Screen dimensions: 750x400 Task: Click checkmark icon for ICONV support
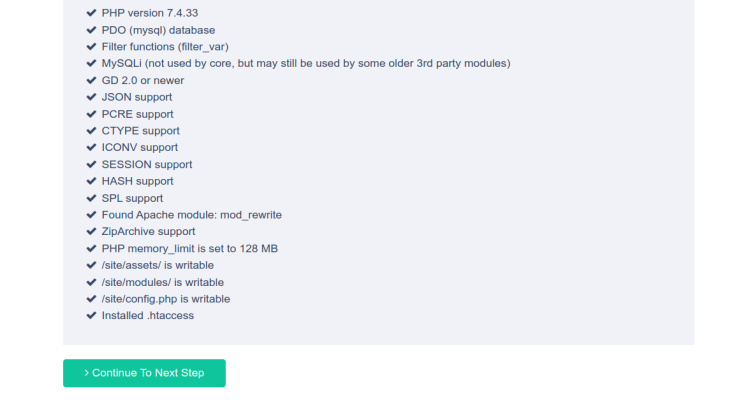coord(91,147)
